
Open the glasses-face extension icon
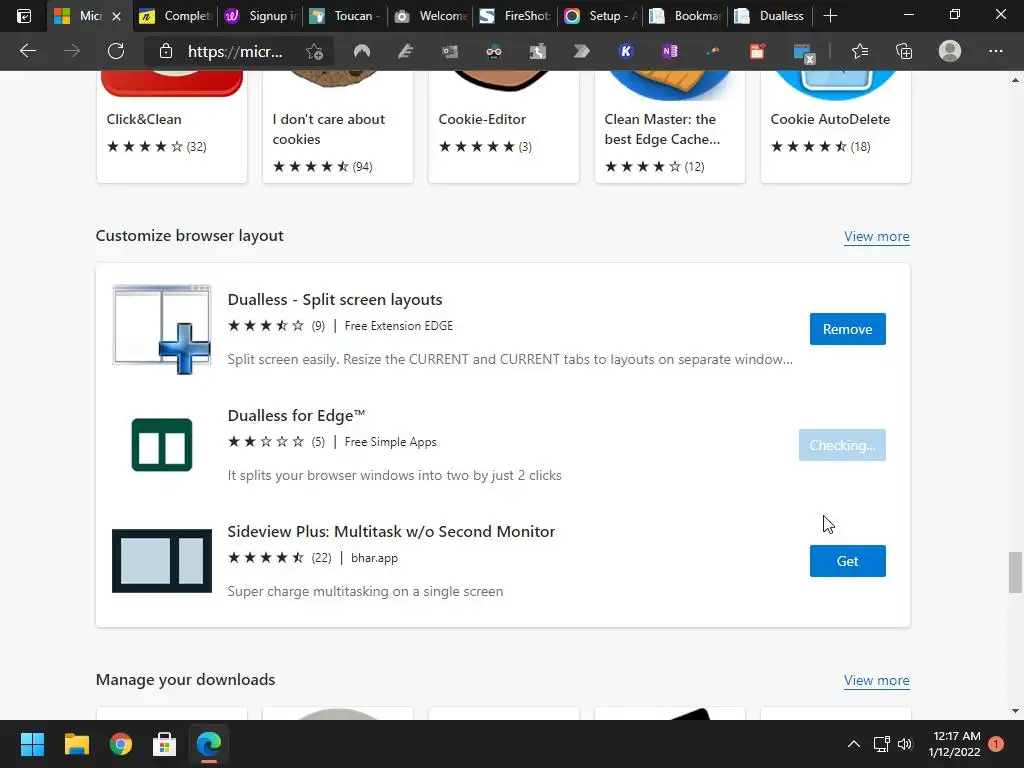tap(494, 51)
